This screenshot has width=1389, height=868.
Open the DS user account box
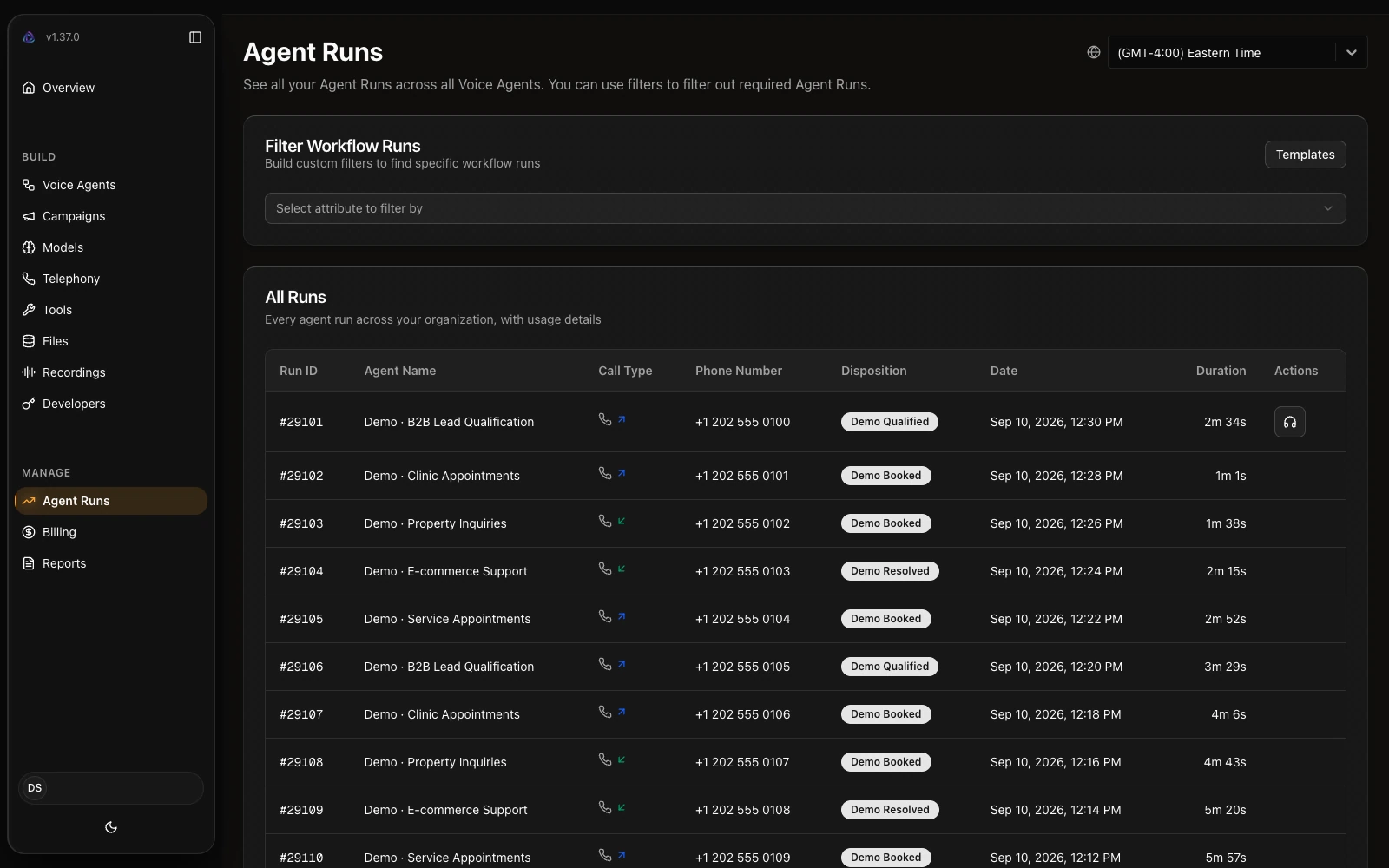[111, 788]
